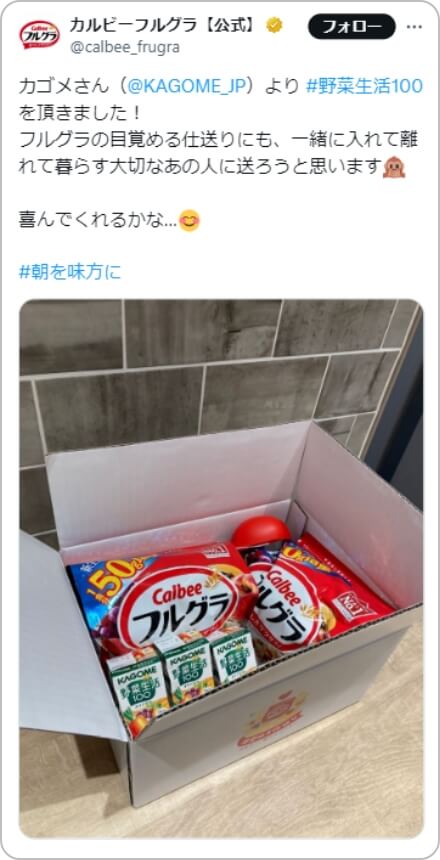Click the カルビーフルグラ【公式】 display name
440x860 pixels.
click(163, 25)
